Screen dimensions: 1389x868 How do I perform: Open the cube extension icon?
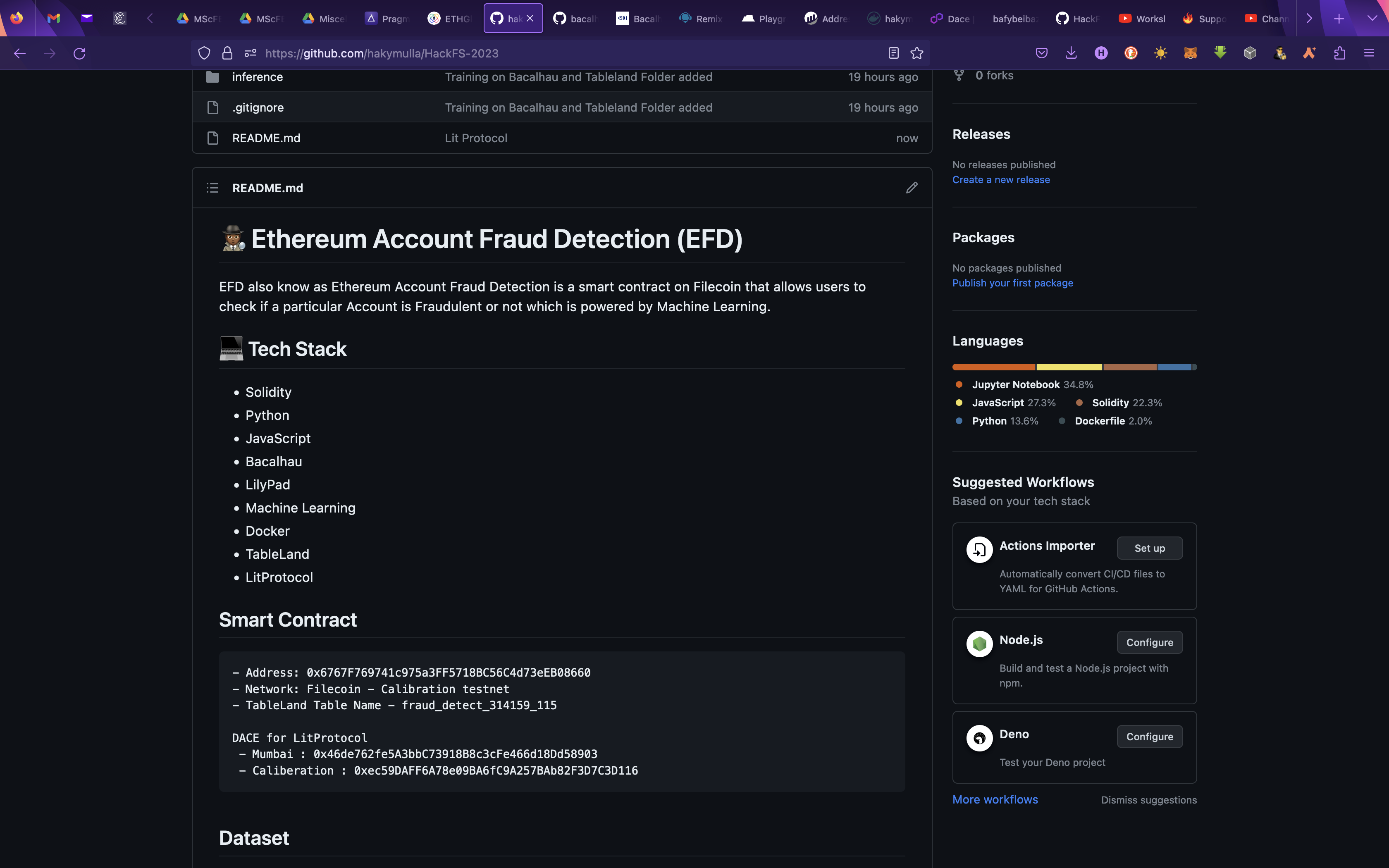1250,53
